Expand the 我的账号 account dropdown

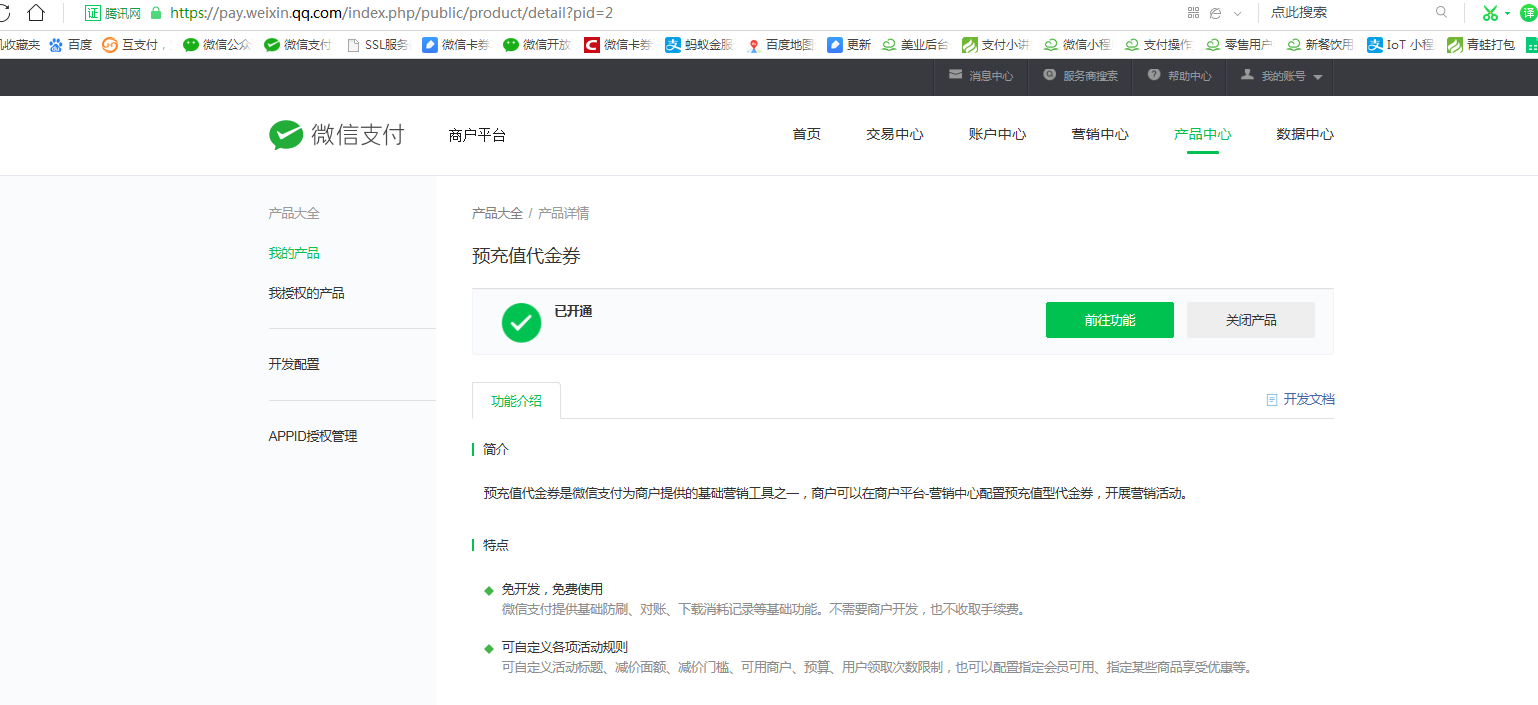click(x=1282, y=76)
